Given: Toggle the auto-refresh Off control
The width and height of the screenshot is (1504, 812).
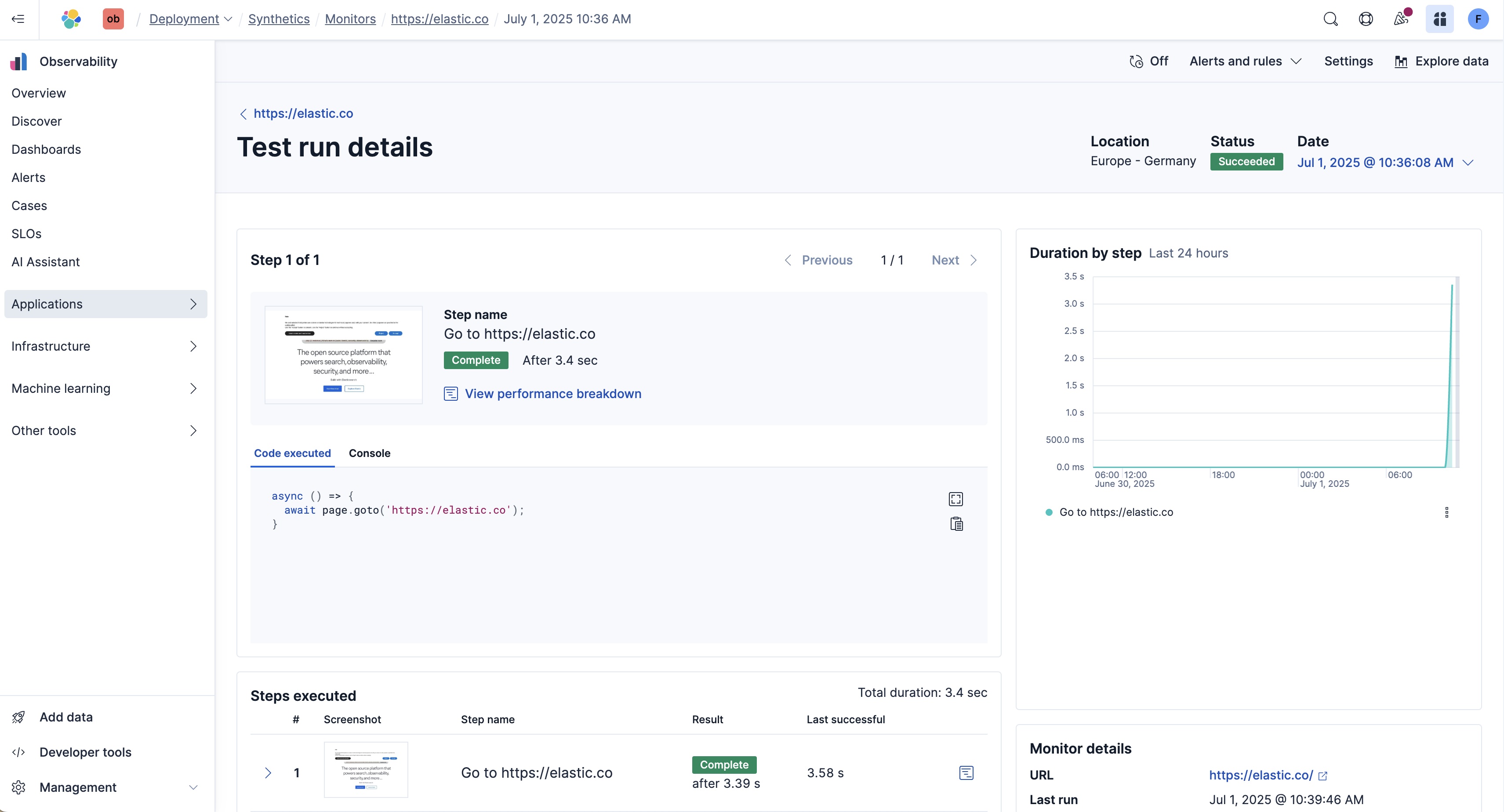Looking at the screenshot, I should tap(1148, 61).
